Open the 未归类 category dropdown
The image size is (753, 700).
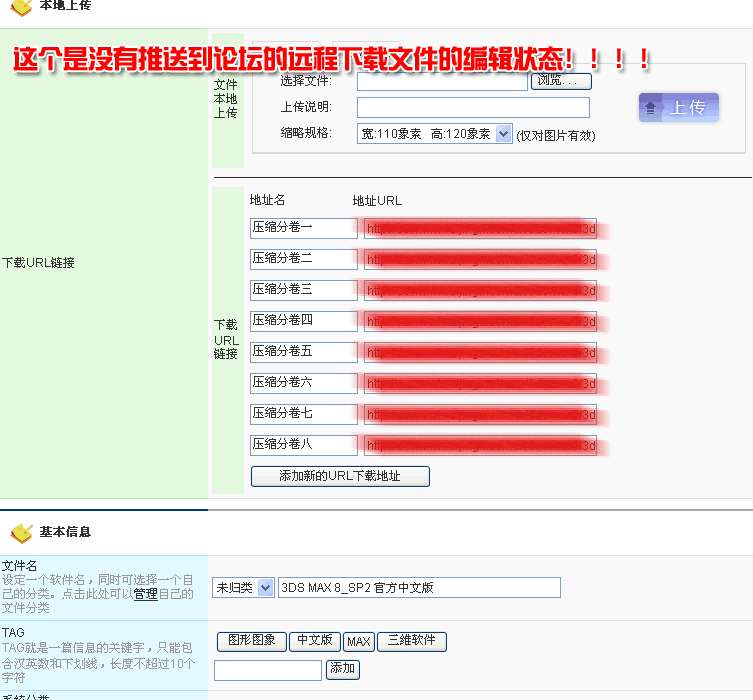coord(243,587)
